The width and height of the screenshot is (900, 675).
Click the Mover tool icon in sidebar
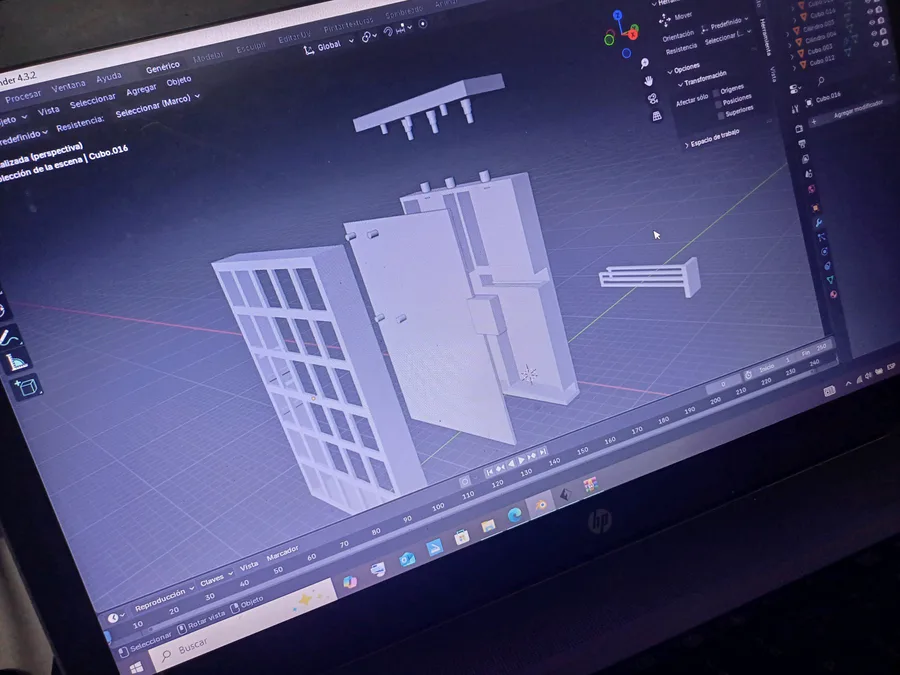(x=665, y=21)
